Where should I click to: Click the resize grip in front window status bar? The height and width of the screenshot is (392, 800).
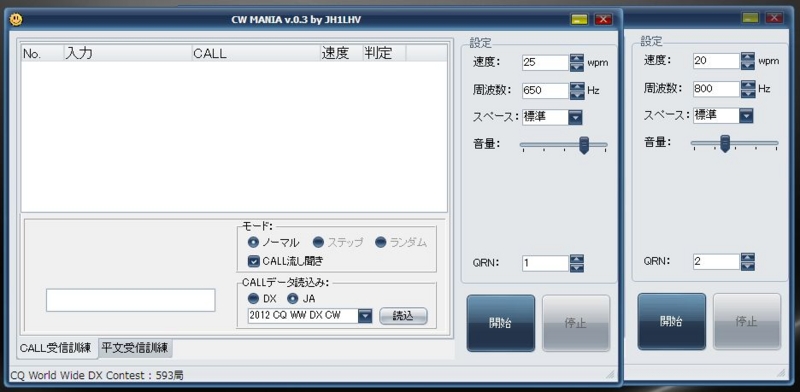coord(610,374)
